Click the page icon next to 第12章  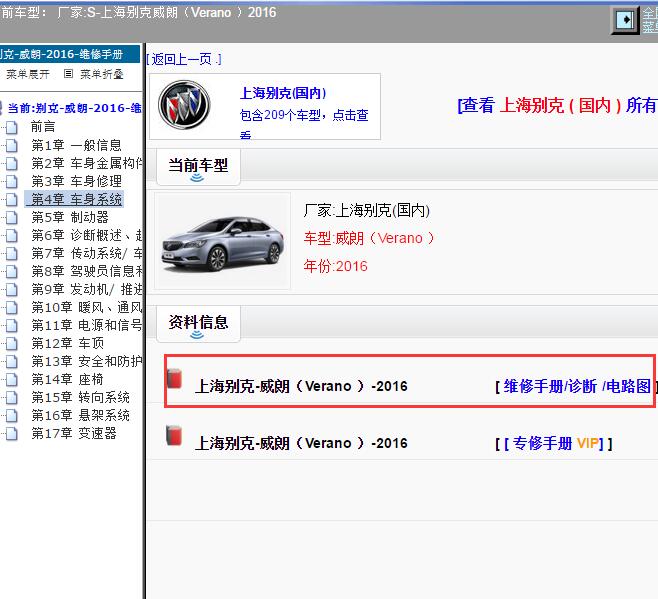click(12, 343)
